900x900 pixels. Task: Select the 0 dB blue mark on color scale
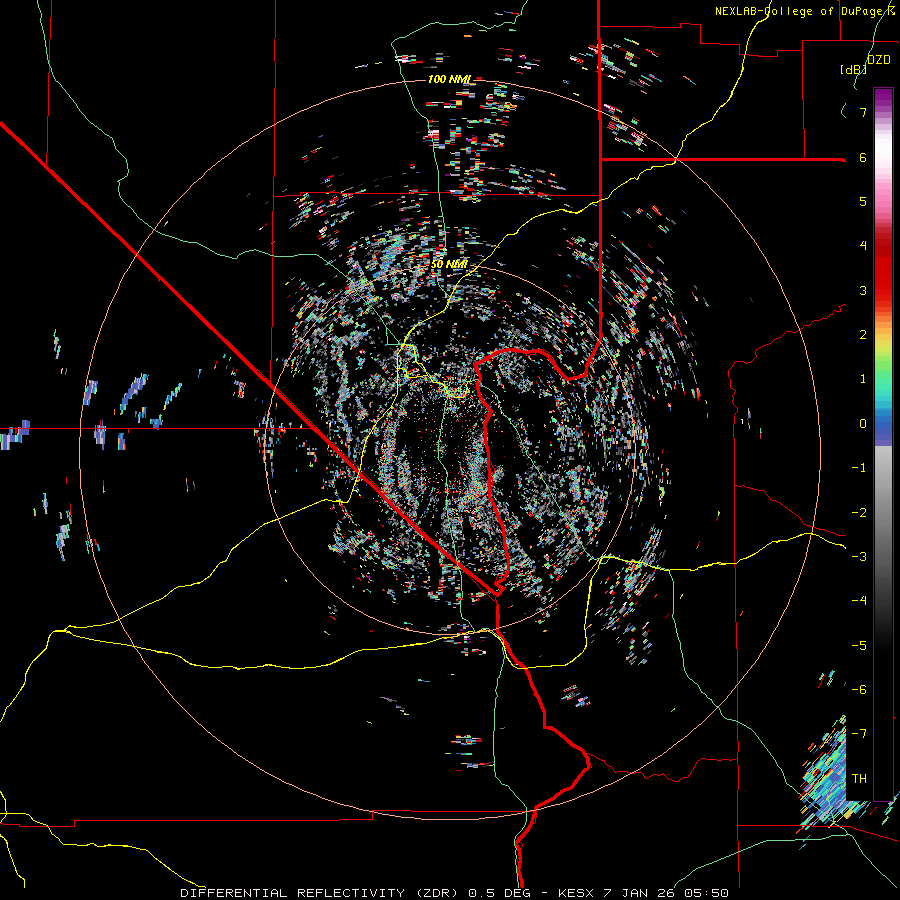pos(863,424)
